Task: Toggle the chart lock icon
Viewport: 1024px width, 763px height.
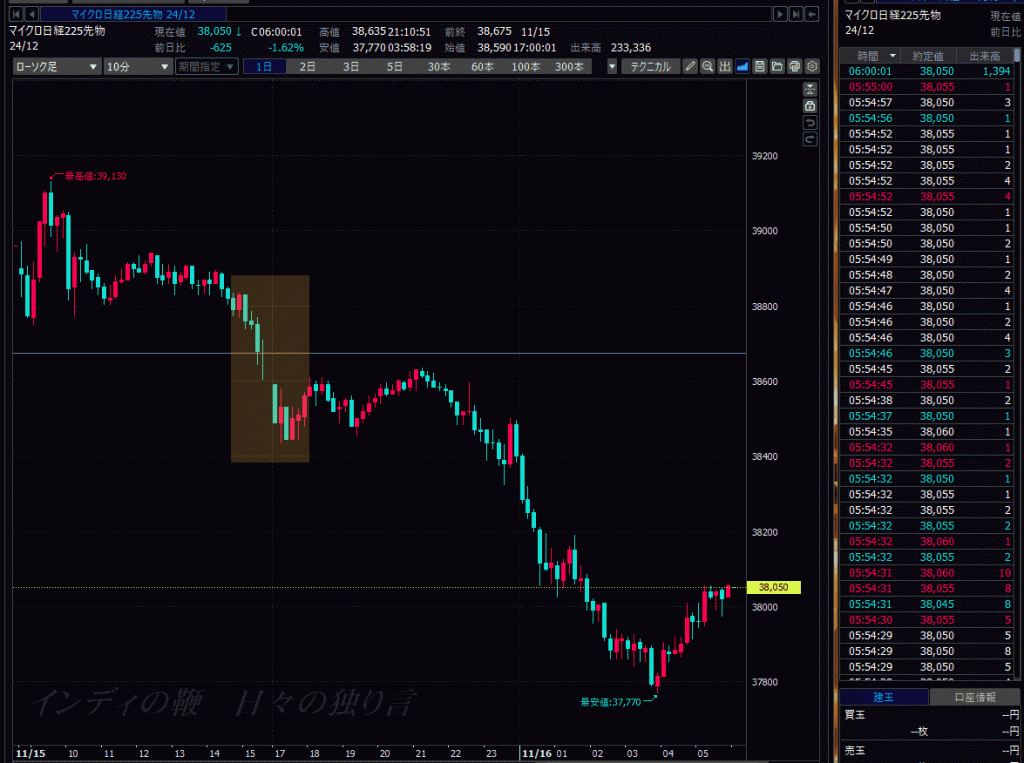Action: click(810, 105)
